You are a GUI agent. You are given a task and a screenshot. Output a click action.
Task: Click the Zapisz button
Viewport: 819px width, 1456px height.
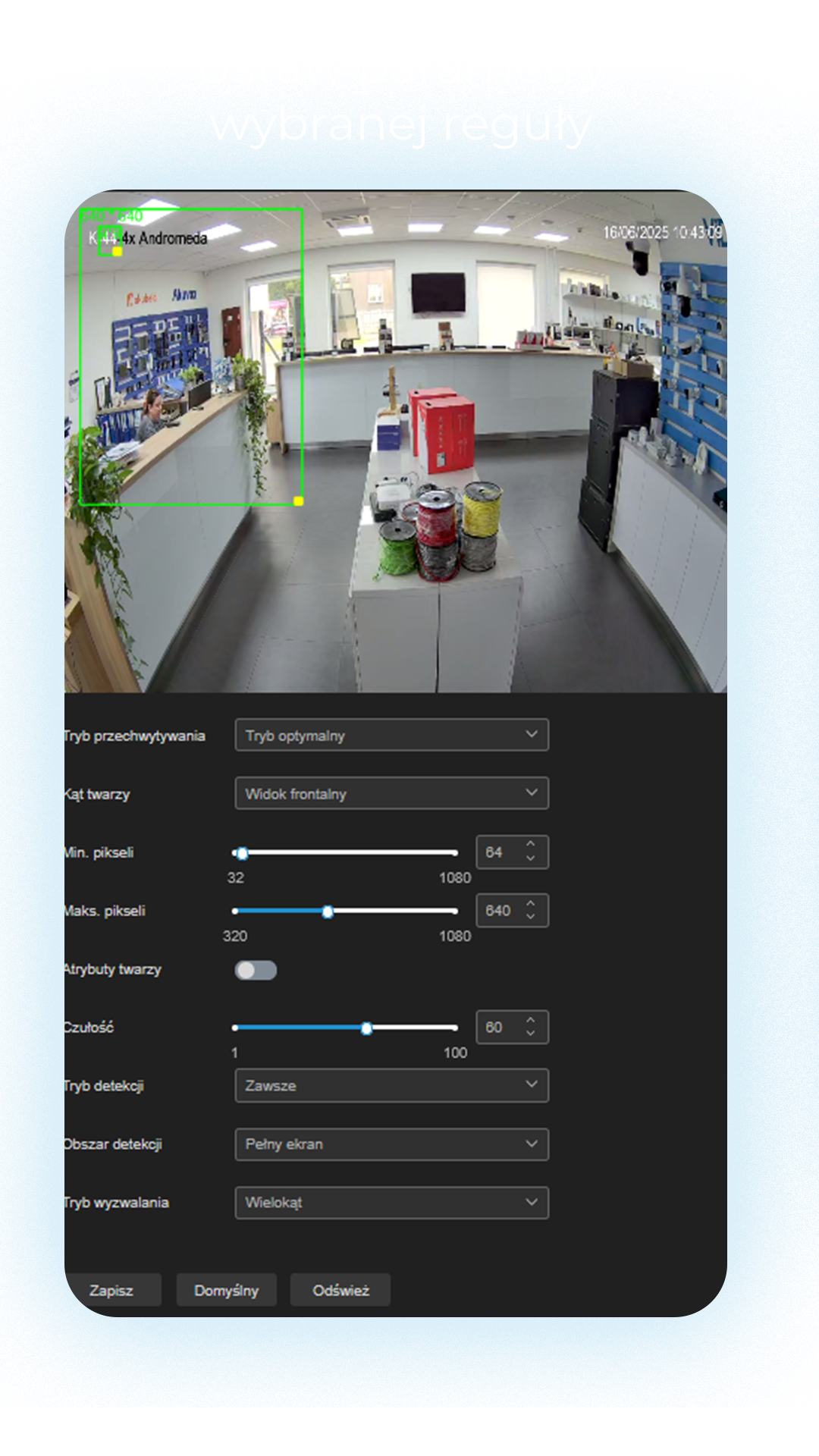click(x=112, y=1290)
